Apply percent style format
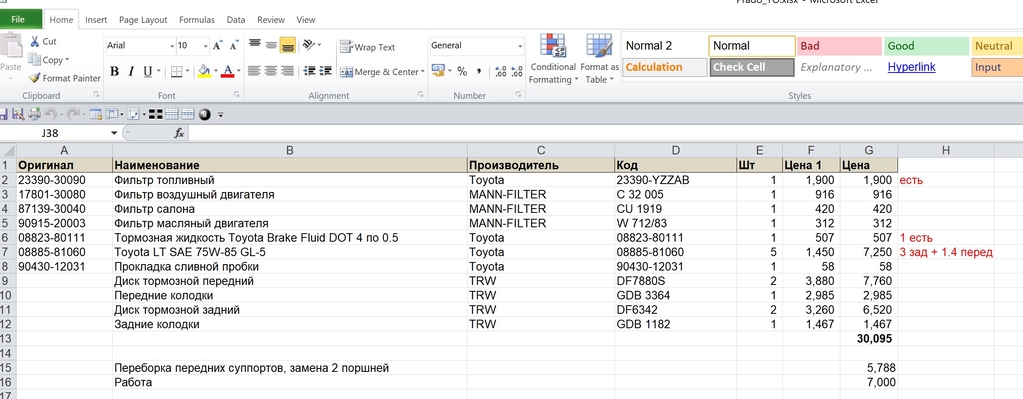The height and width of the screenshot is (399, 1023). coord(462,71)
